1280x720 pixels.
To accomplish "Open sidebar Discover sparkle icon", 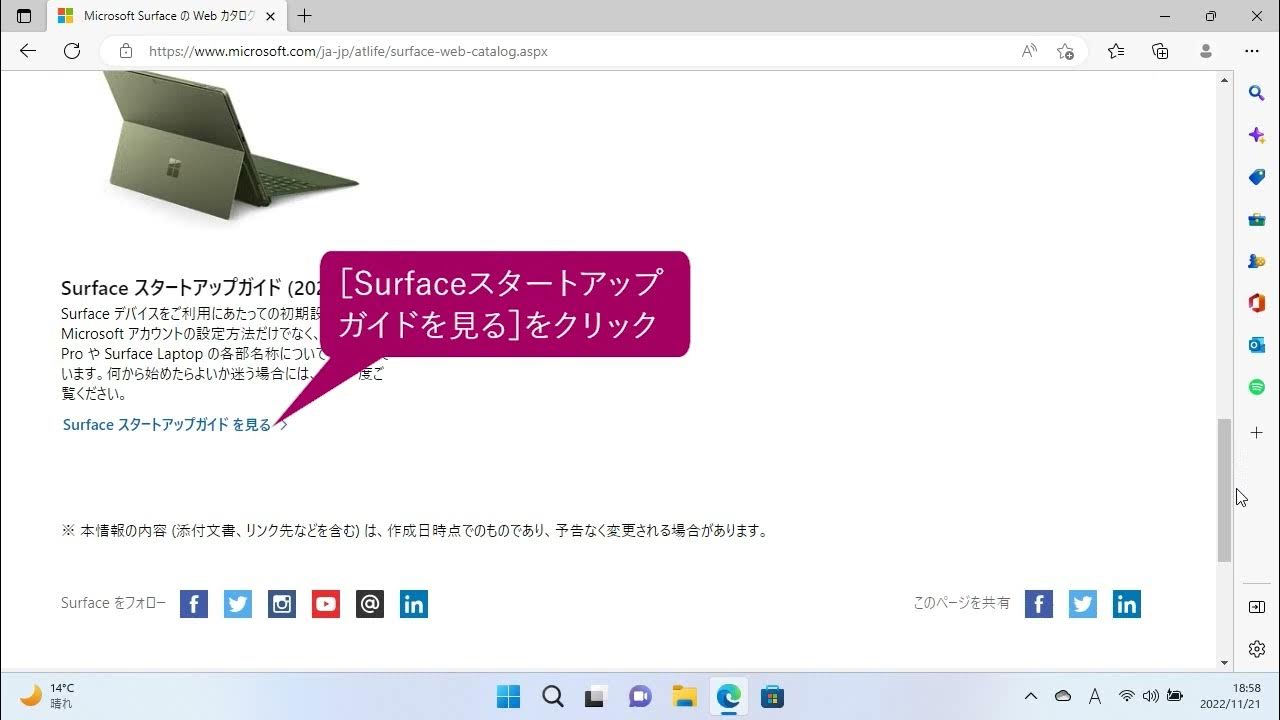I will [1257, 135].
